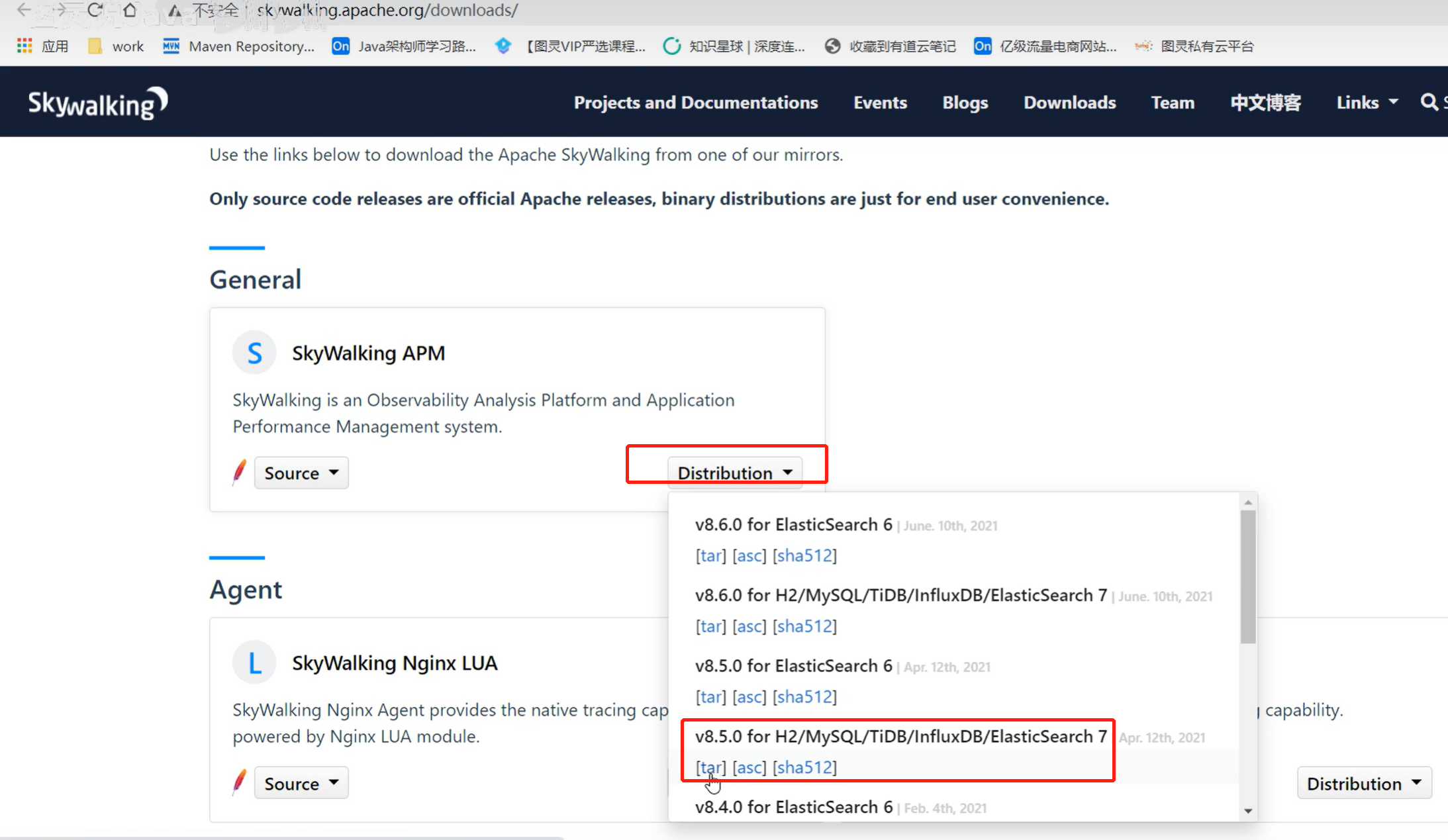The width and height of the screenshot is (1448, 840).
Task: Open sha512 for v8.5.0 H2/MySQL/TiDB
Action: (x=804, y=767)
